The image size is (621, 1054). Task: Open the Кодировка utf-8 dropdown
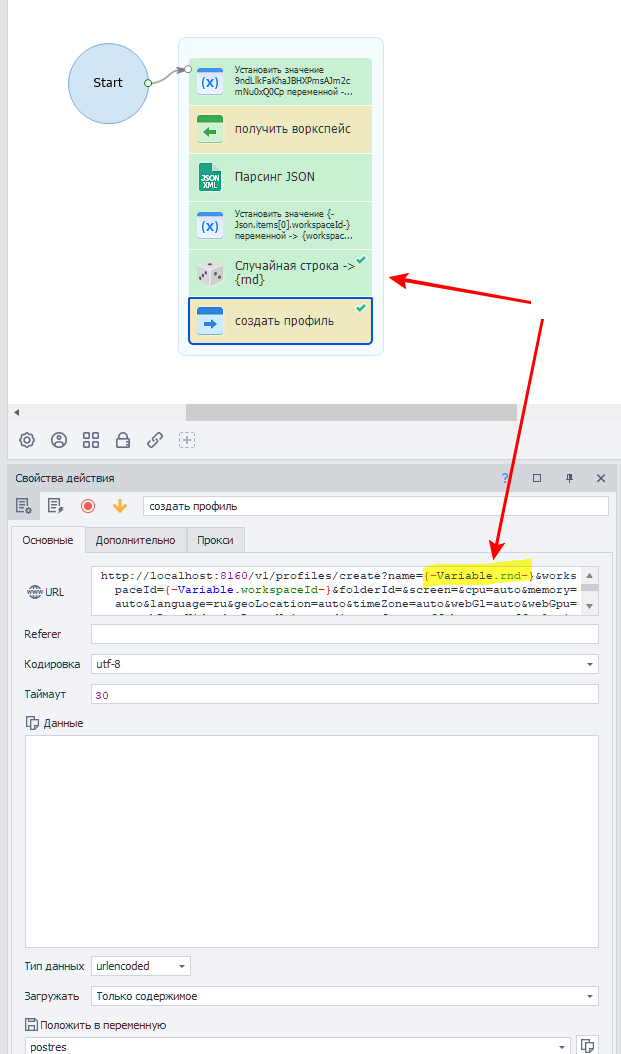tap(345, 664)
